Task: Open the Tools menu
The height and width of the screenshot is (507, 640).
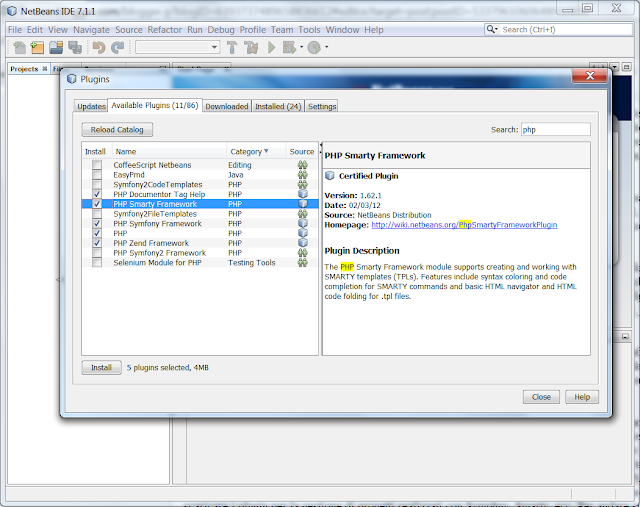Action: 309,30
